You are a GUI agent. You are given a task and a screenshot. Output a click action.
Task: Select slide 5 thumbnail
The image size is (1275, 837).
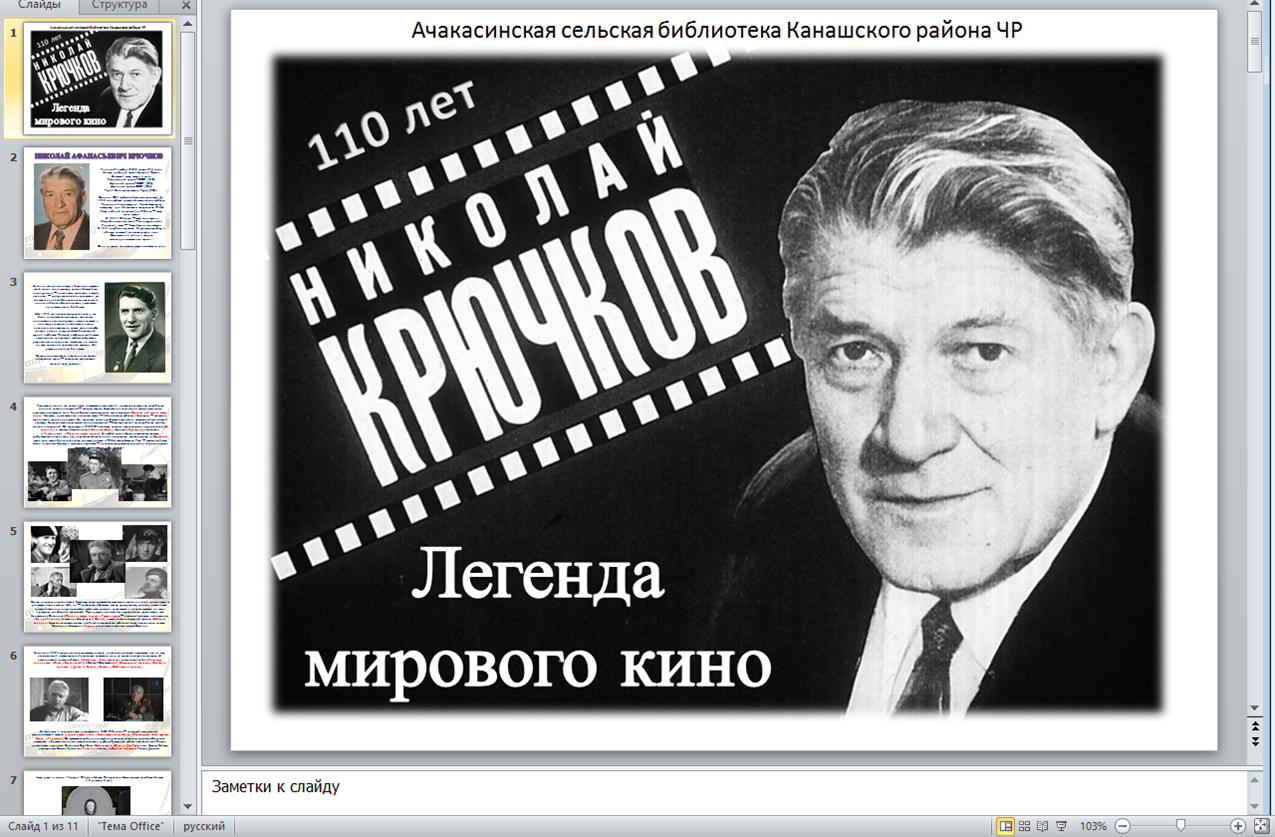pos(98,576)
